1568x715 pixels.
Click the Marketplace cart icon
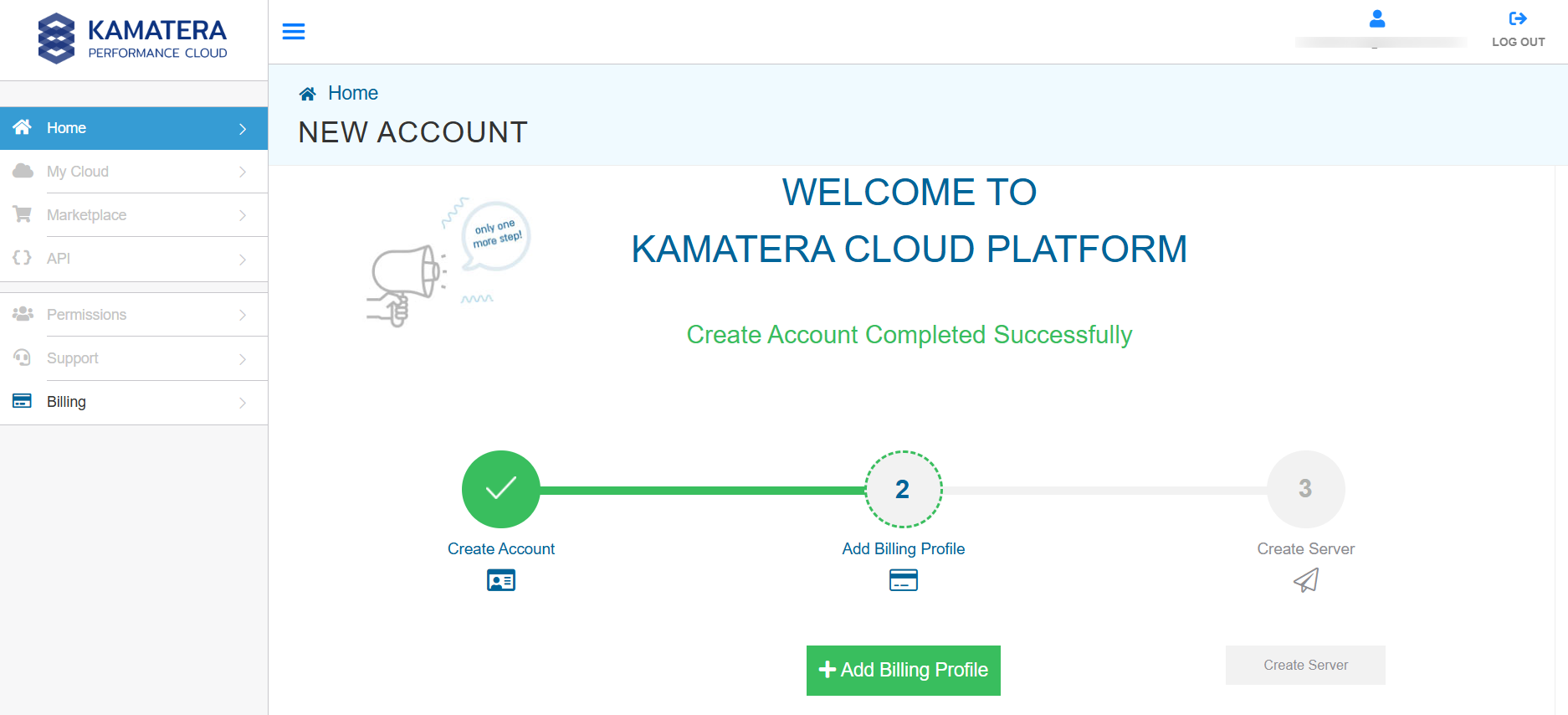pos(23,214)
